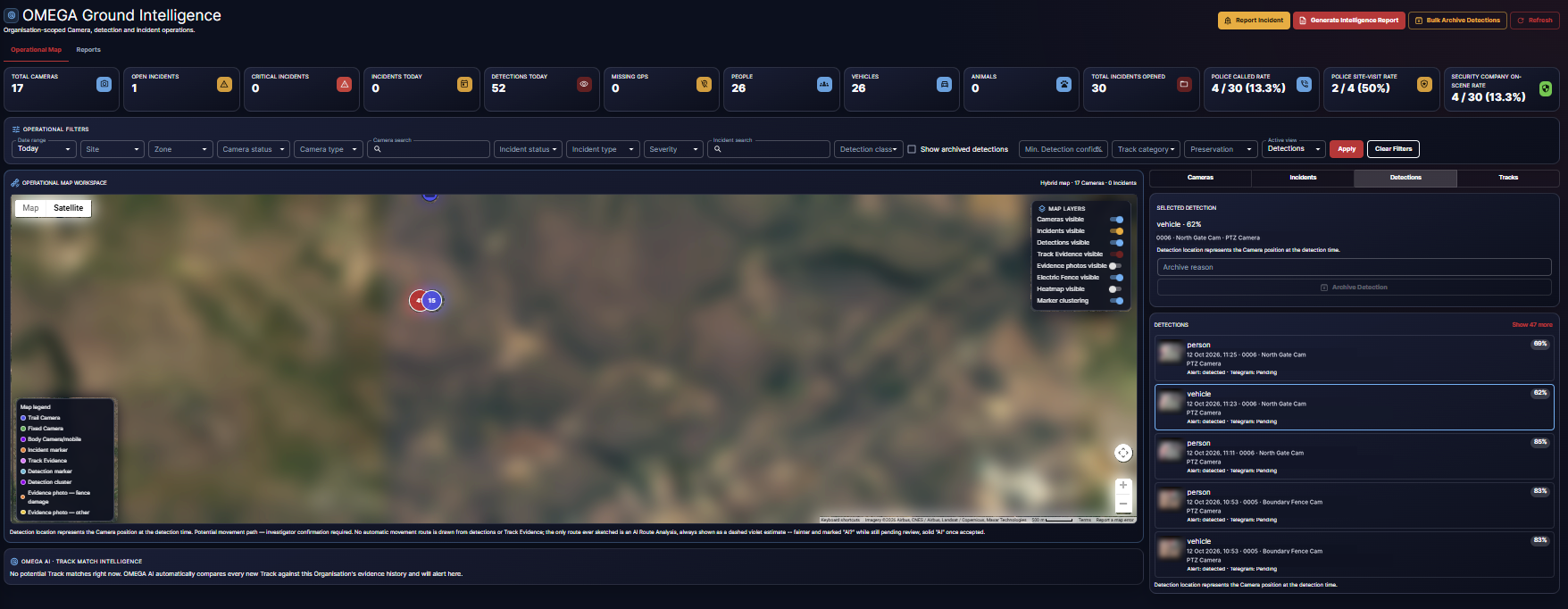Zoom out the map with minus icon
This screenshot has height=609, width=1568.
[1123, 505]
